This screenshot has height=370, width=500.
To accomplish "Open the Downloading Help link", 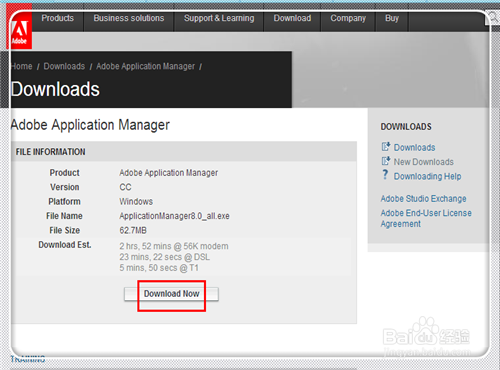I will pos(427,176).
